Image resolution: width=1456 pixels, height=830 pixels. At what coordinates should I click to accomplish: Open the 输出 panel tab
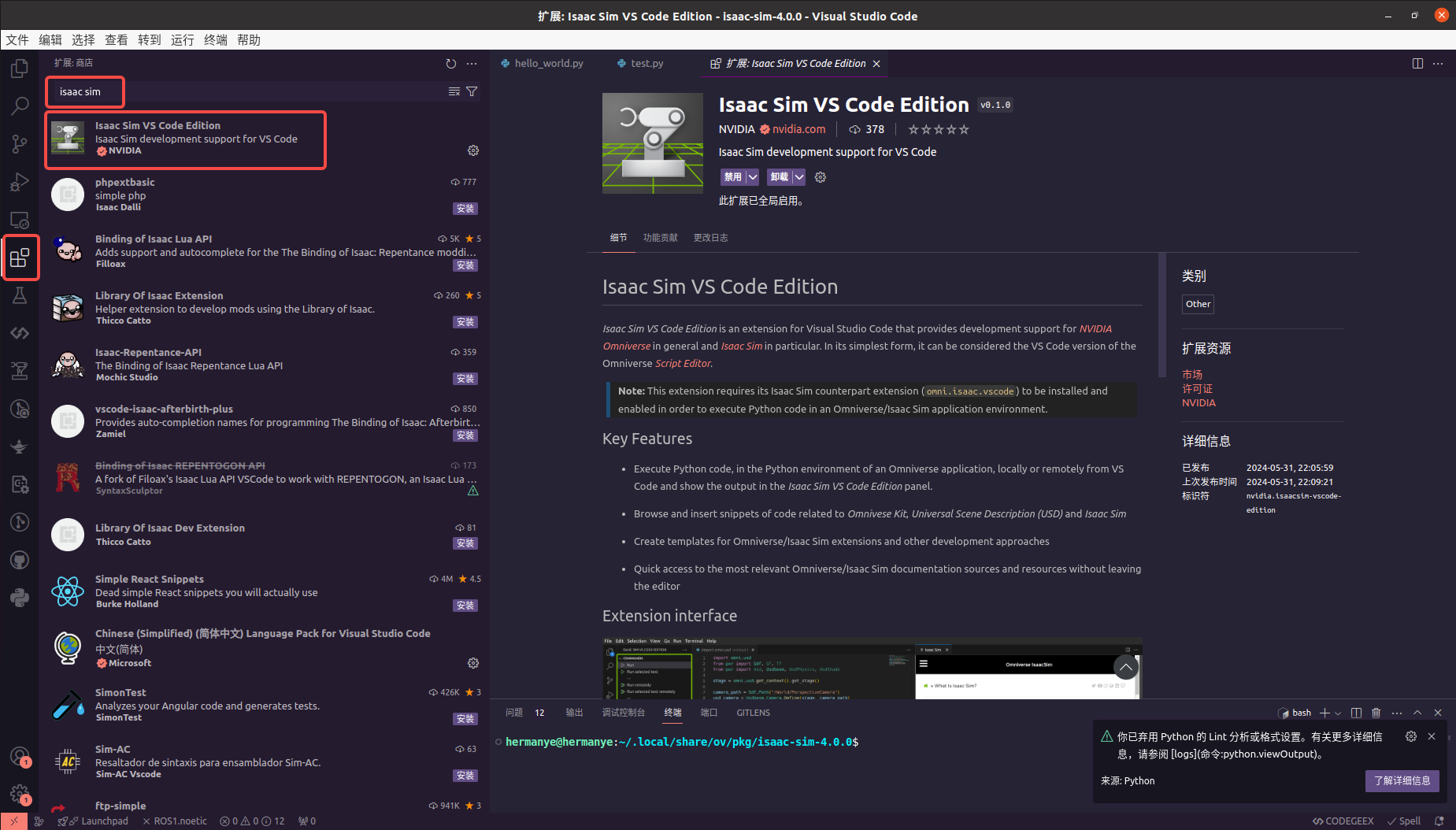coord(574,713)
